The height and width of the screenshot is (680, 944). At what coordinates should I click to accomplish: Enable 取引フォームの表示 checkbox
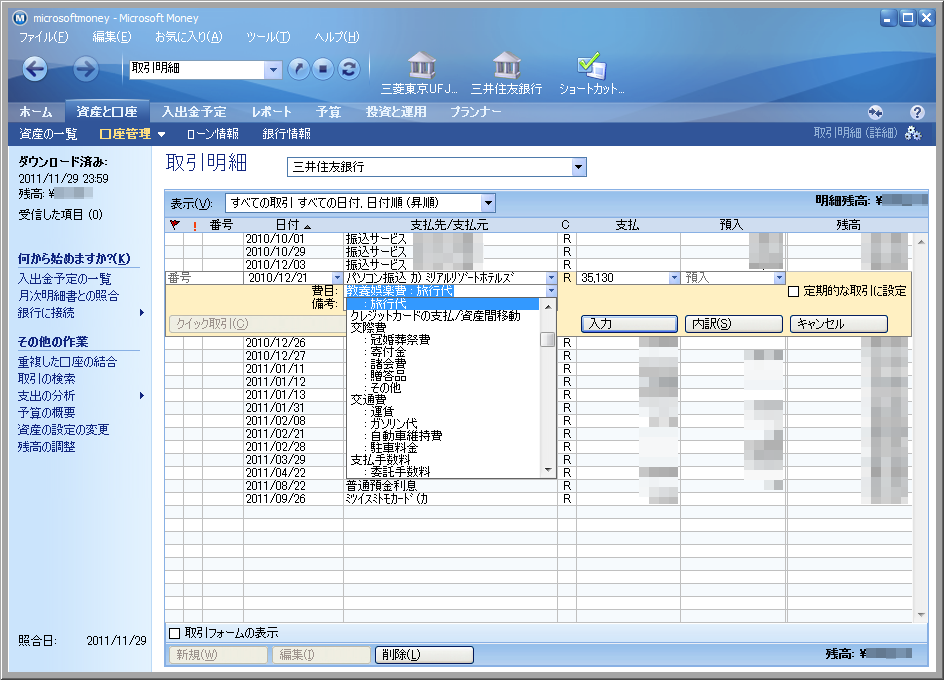(x=175, y=633)
